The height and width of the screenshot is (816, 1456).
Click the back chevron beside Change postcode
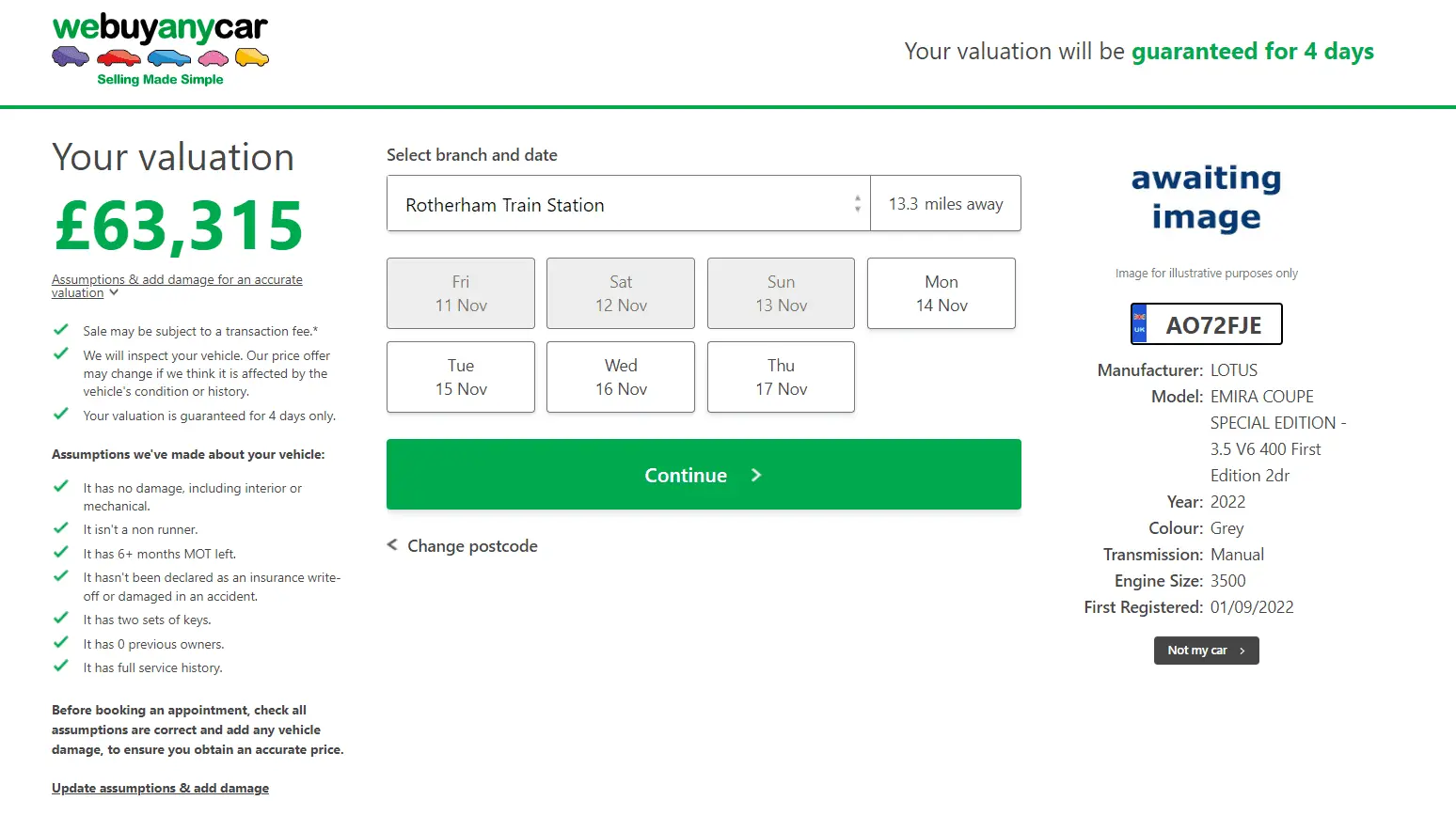pyautogui.click(x=392, y=545)
